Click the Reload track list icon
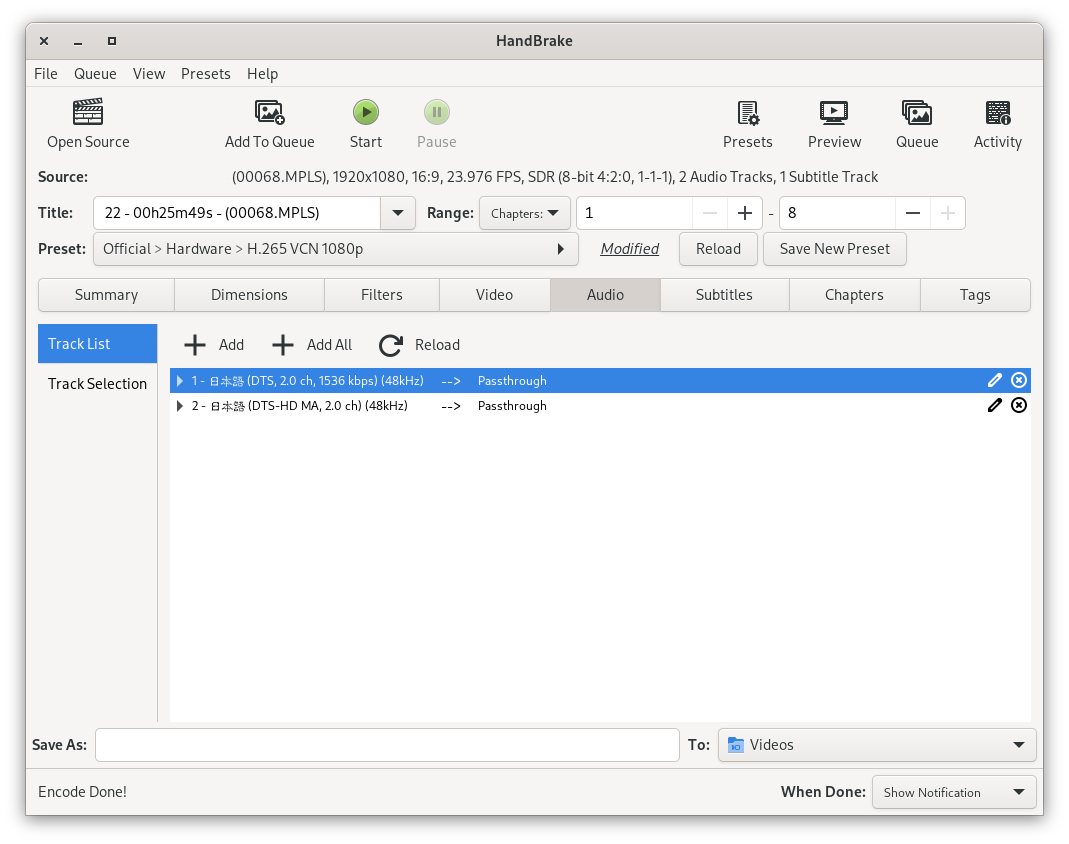 pyautogui.click(x=391, y=345)
